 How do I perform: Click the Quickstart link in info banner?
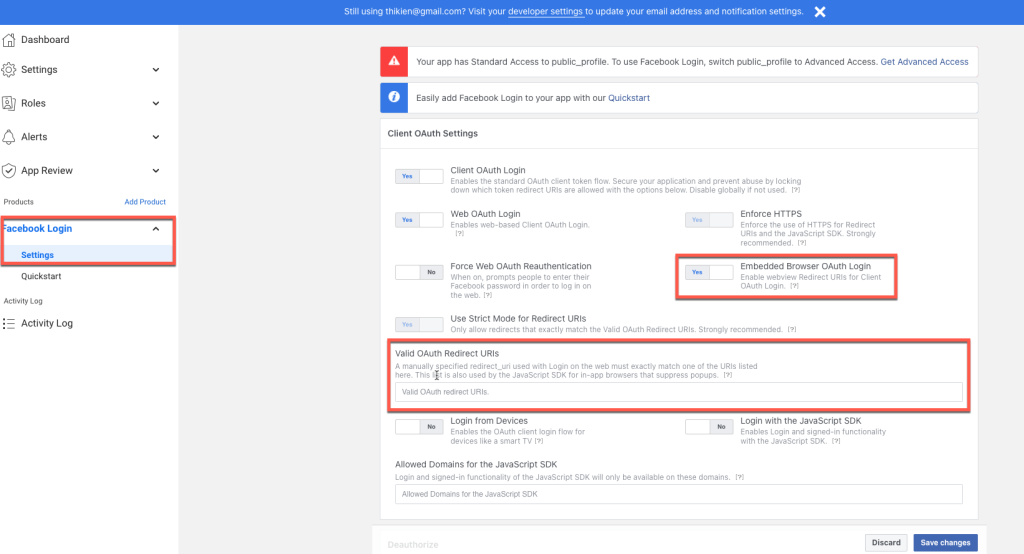[x=629, y=98]
